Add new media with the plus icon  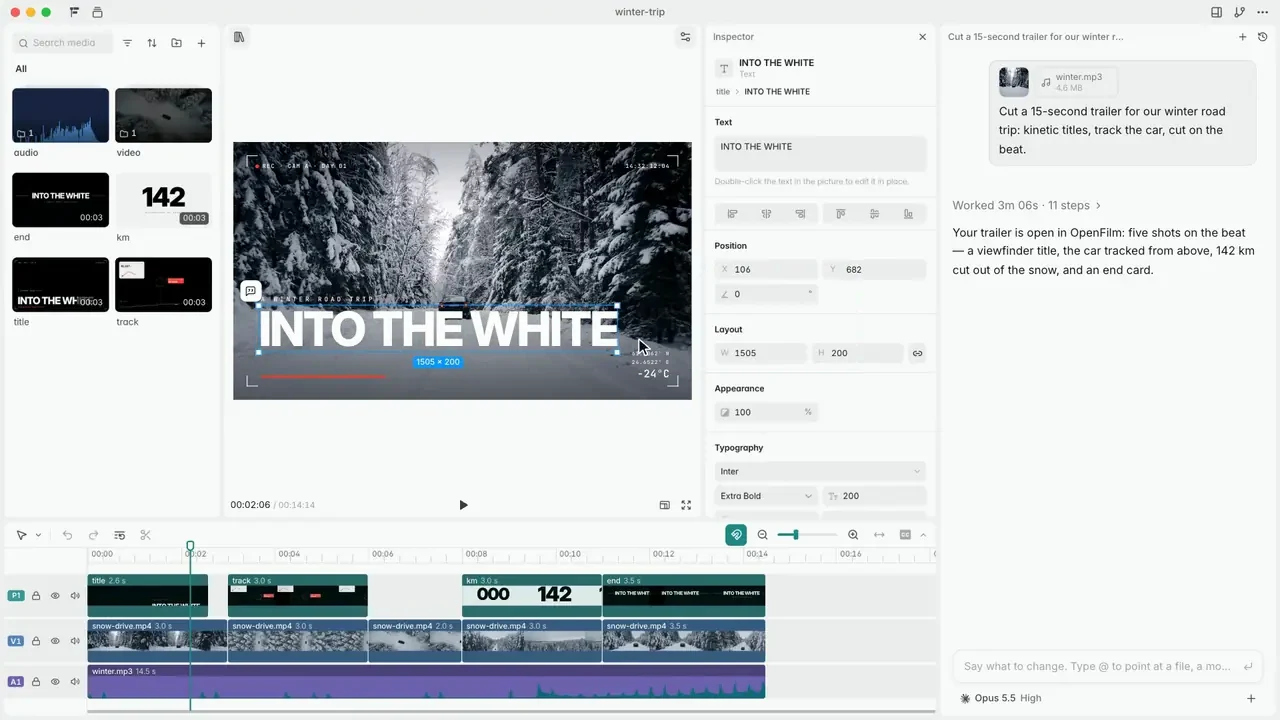pyautogui.click(x=201, y=43)
